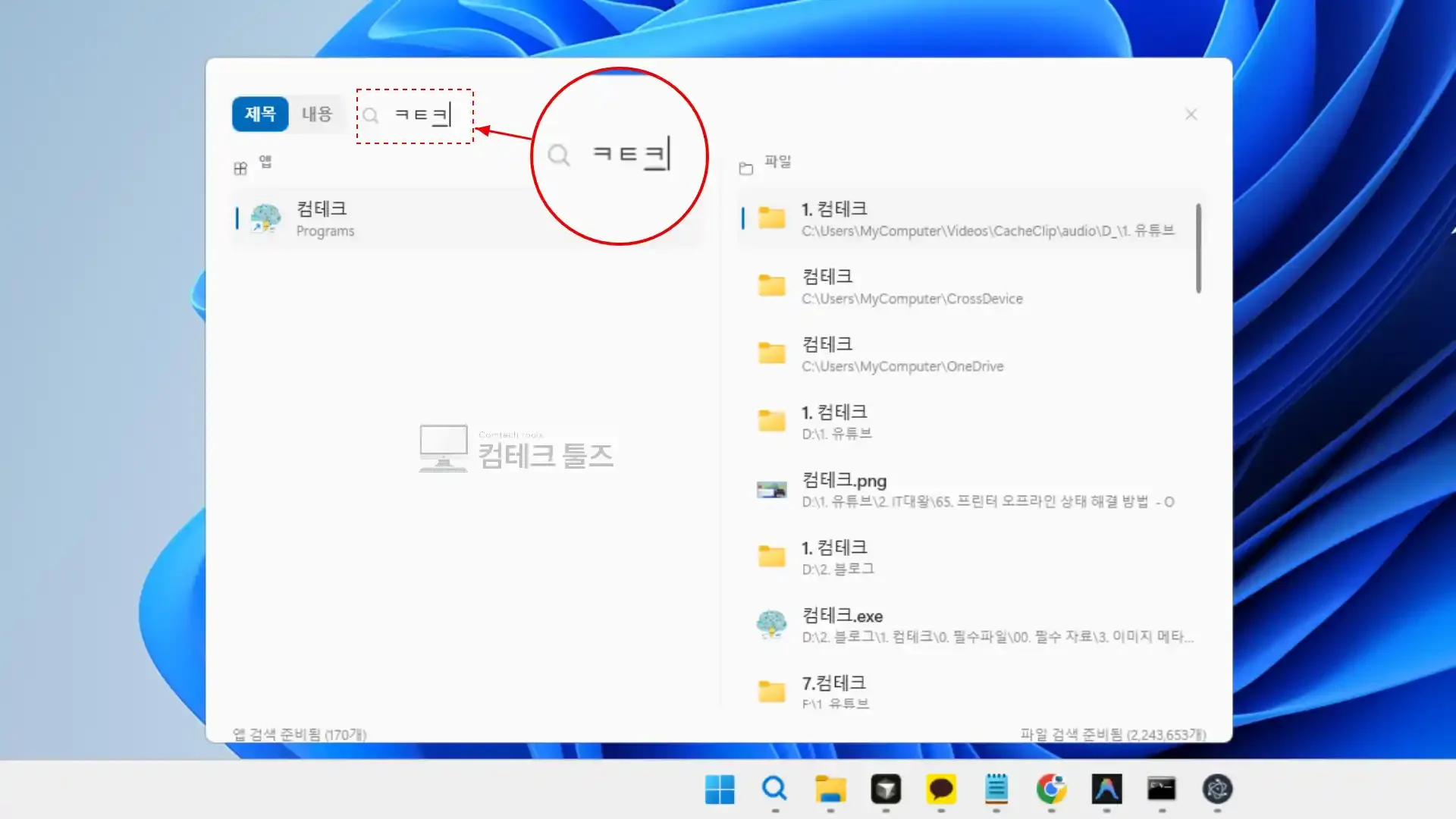Screen dimensions: 1456x819
Task: Click the 파일 section folder icon
Action: 746,168
